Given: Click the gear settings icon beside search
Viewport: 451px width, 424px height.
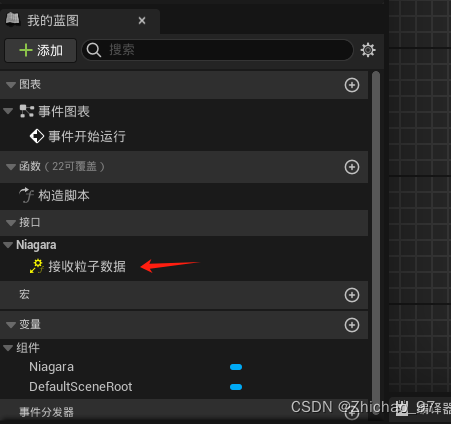Looking at the screenshot, I should tap(368, 50).
